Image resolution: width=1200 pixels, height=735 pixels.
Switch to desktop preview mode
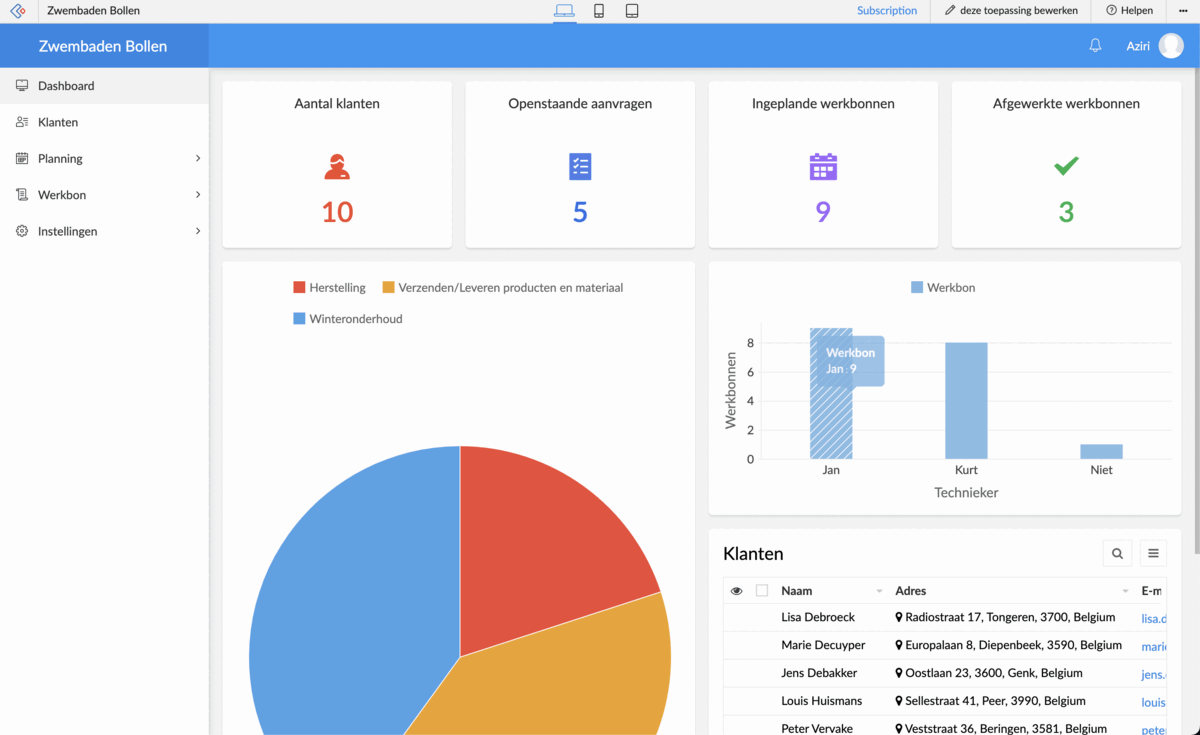(564, 11)
